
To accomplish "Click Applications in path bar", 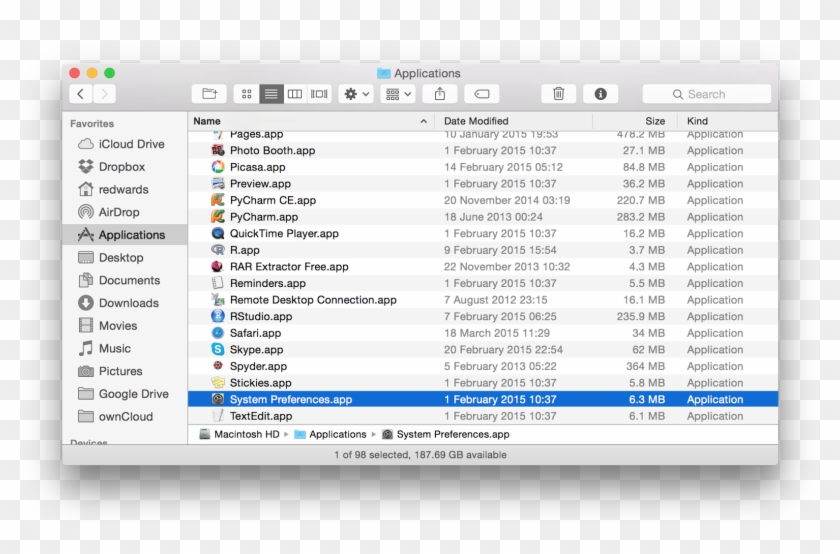I will tap(331, 435).
